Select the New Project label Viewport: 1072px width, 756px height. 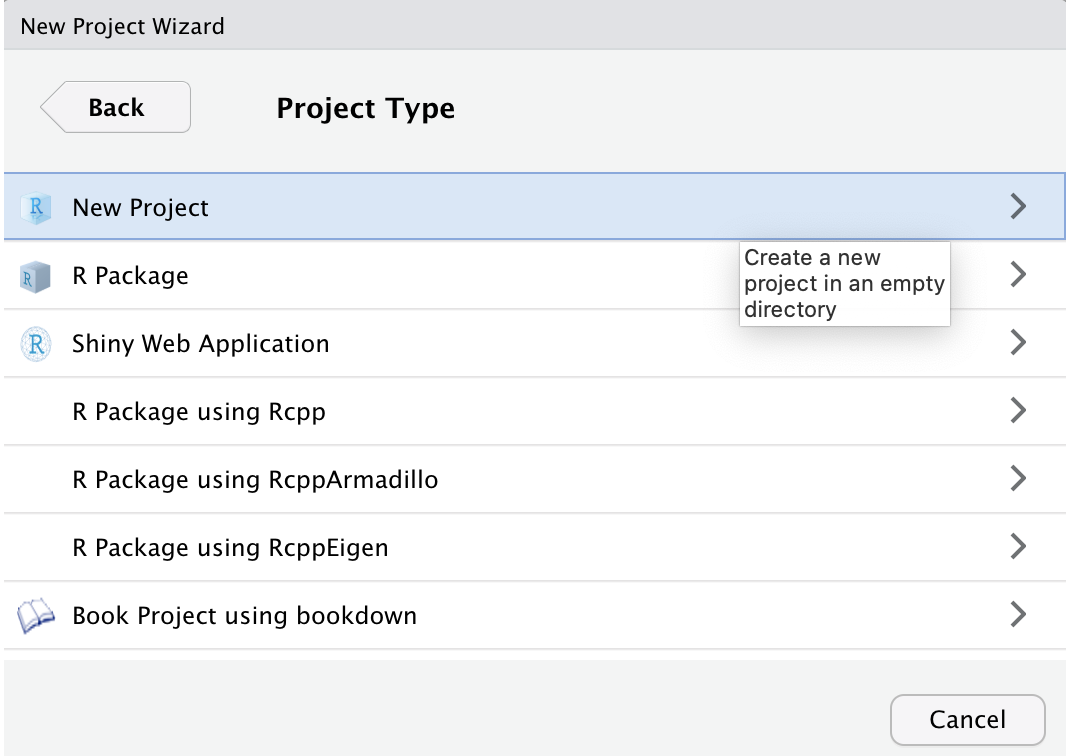140,208
